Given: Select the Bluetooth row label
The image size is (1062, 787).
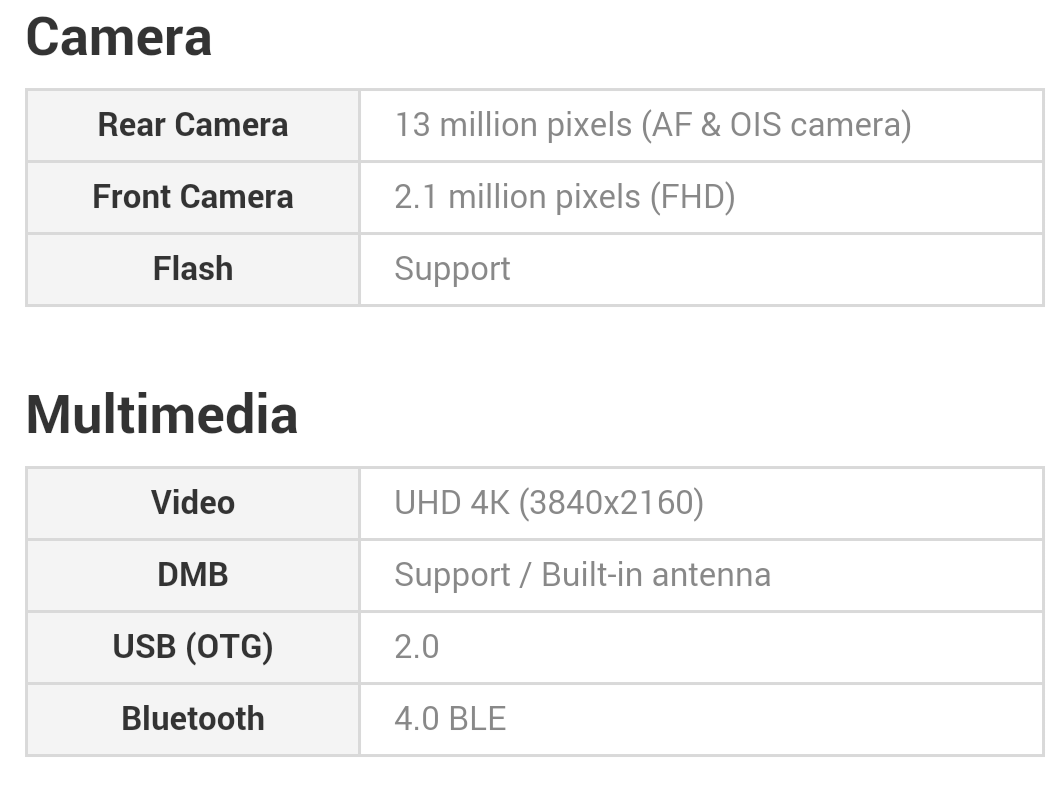Looking at the screenshot, I should pyautogui.click(x=193, y=719).
